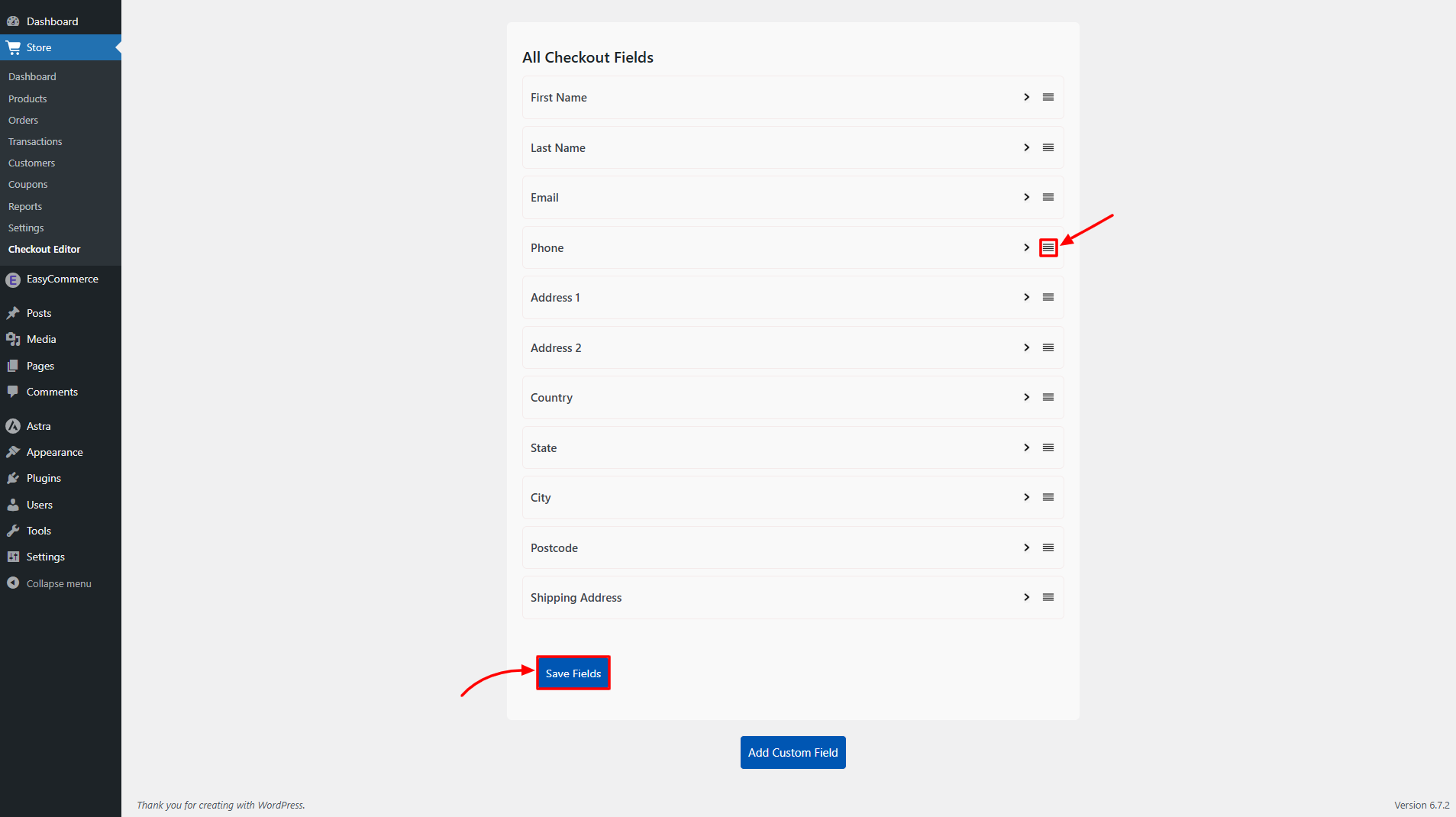The height and width of the screenshot is (817, 1456).
Task: Expand the Postcode field chevron
Action: 1027,547
